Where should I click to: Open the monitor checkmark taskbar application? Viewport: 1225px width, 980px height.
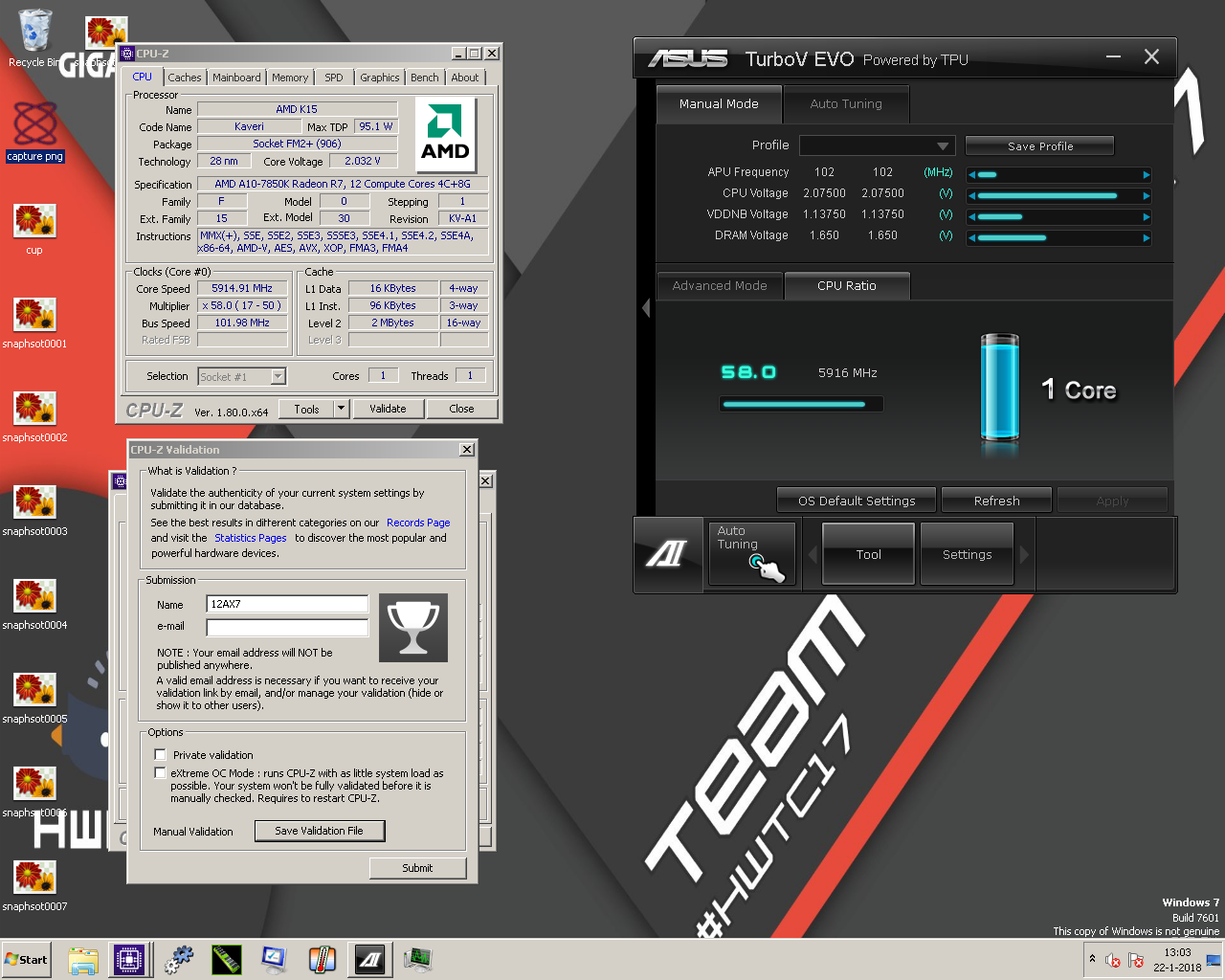tap(275, 960)
